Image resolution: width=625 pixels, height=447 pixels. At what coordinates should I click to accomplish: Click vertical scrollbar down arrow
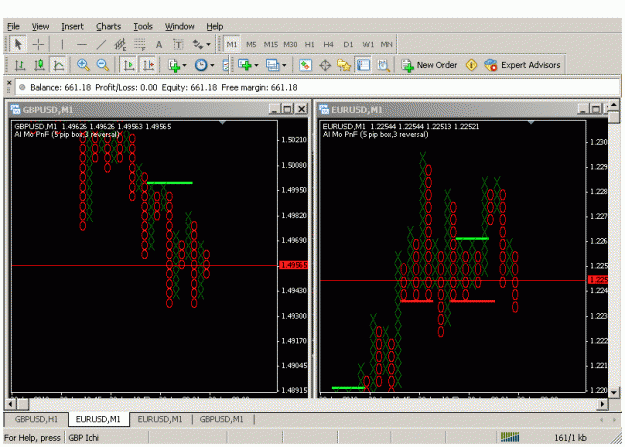pos(614,392)
